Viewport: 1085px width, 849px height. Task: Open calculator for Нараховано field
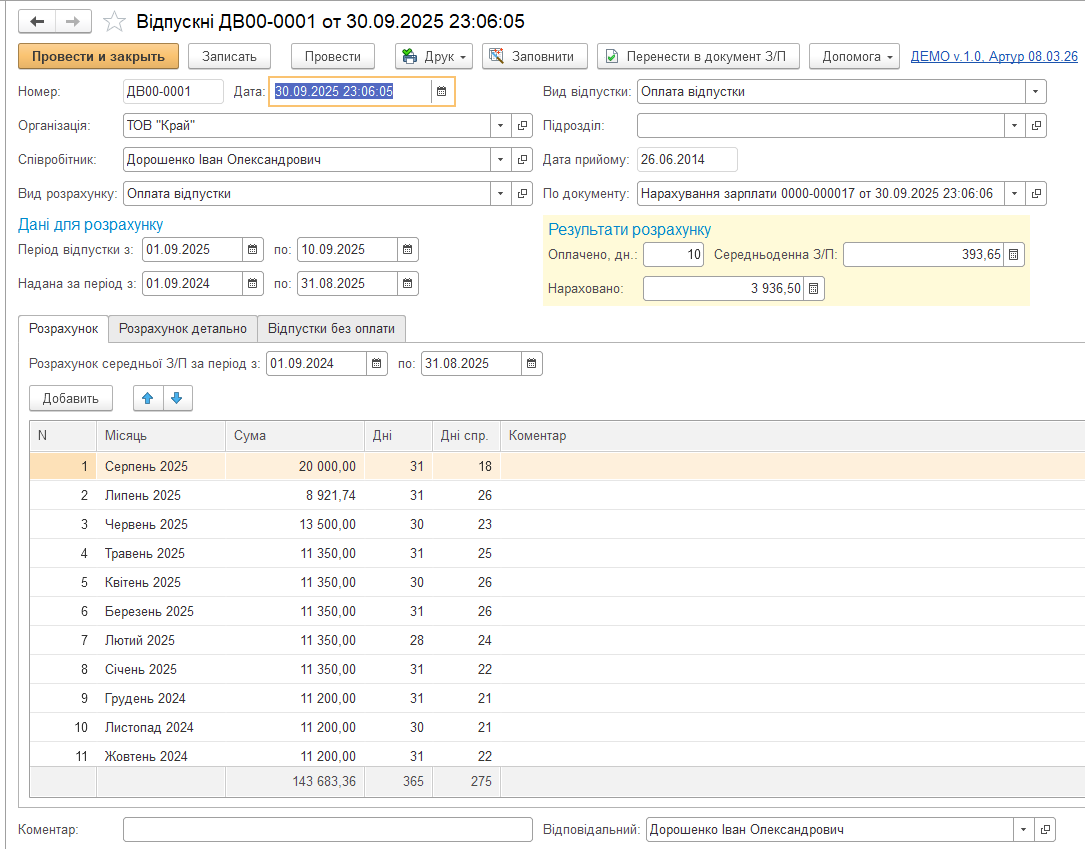tap(814, 289)
